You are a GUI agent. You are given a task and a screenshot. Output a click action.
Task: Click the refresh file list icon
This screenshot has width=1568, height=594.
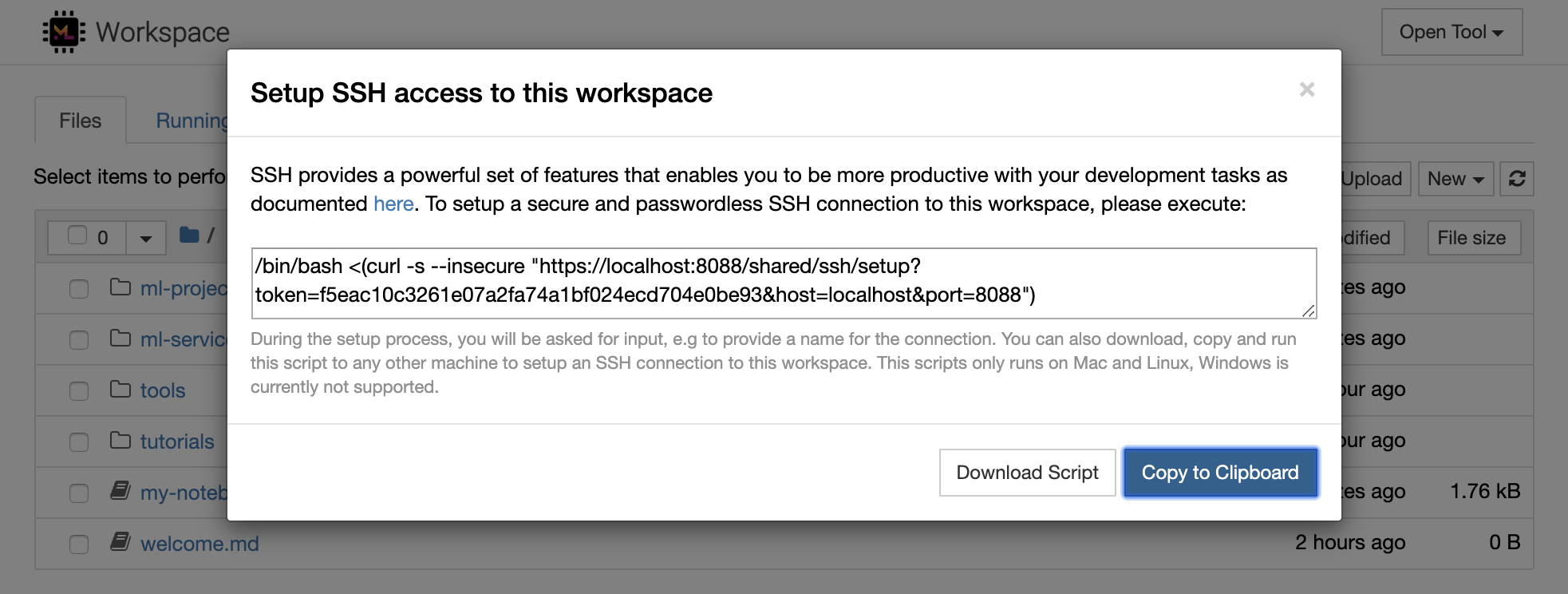[x=1517, y=179]
